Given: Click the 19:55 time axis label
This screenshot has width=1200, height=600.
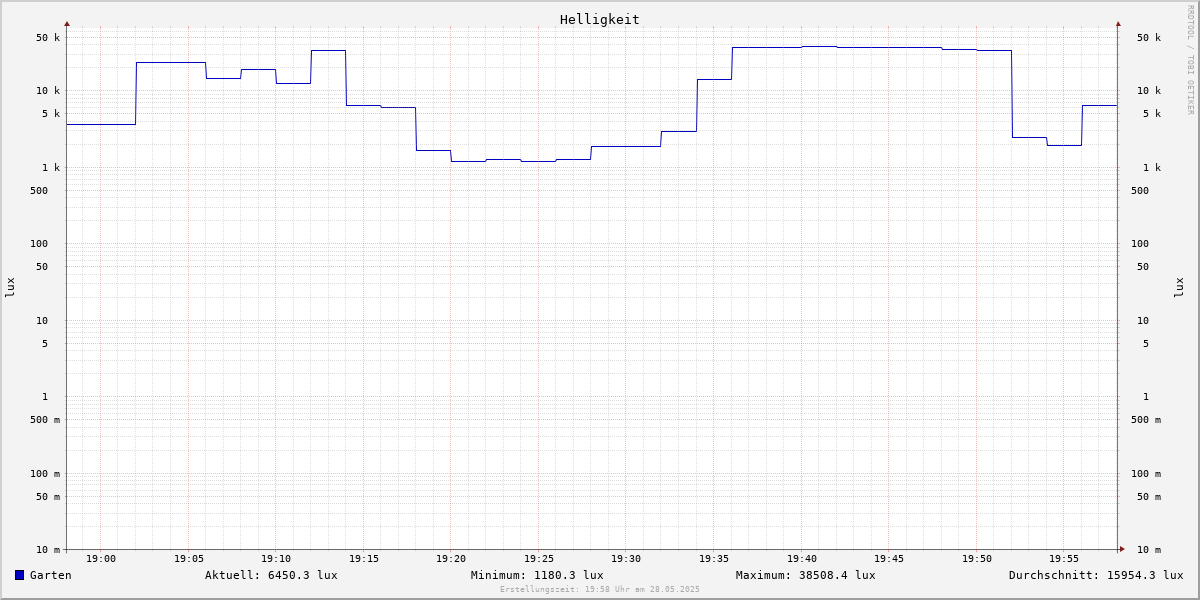Looking at the screenshot, I should (1064, 559).
